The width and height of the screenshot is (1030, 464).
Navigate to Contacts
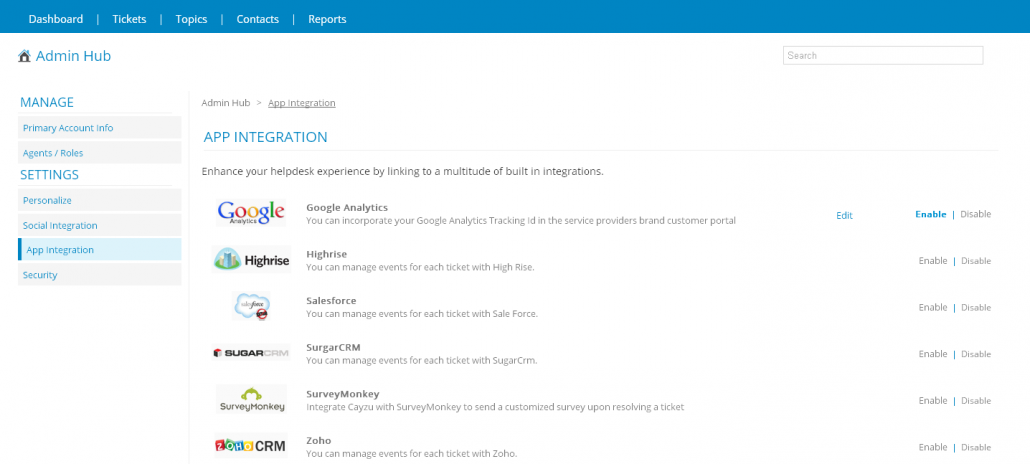click(x=258, y=19)
